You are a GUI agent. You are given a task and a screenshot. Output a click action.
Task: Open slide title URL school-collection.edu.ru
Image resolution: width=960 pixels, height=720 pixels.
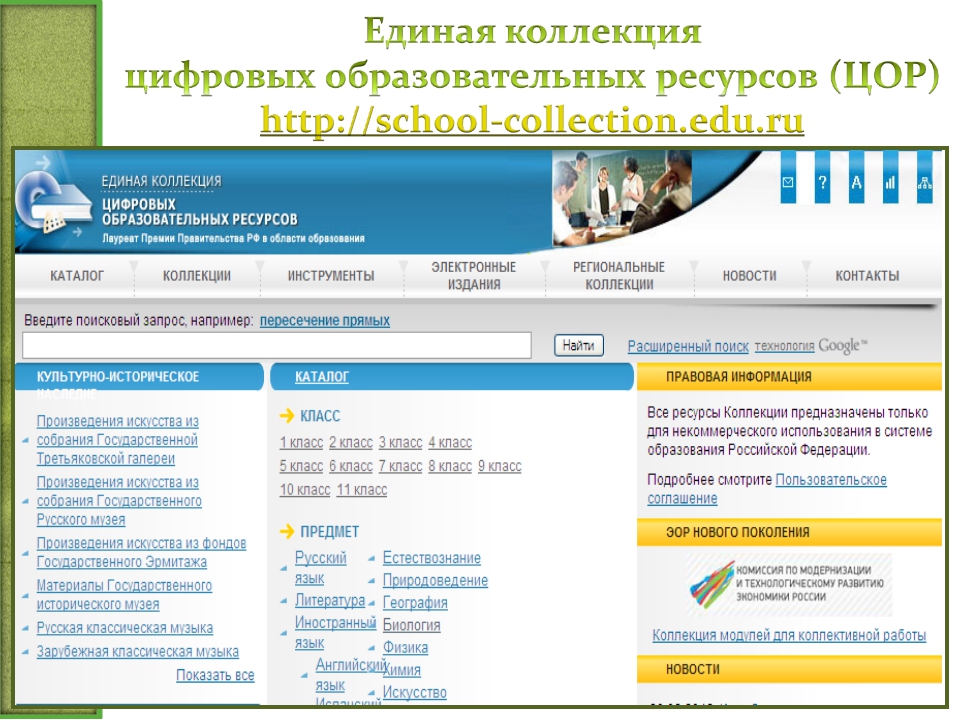click(531, 119)
